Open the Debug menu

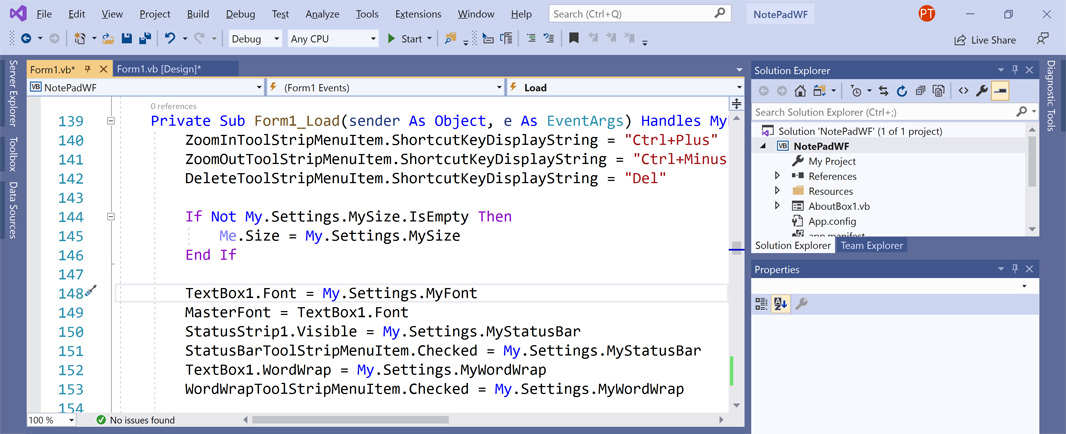(240, 14)
